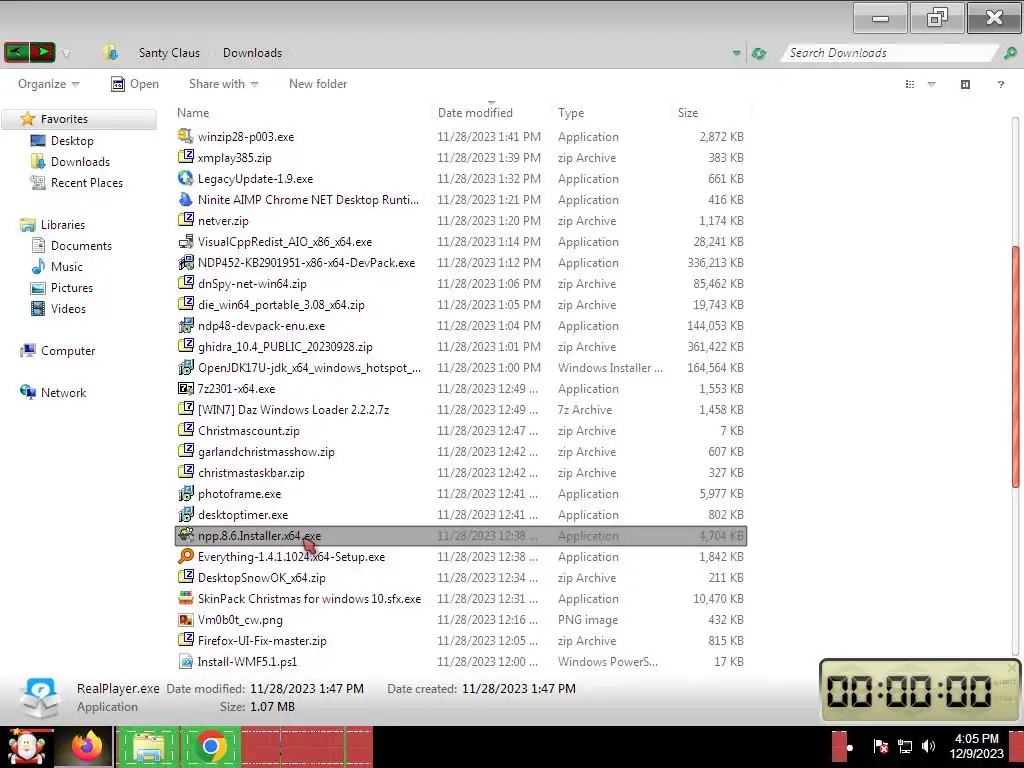Select NDP452-KB2901951 DevPack file icon
Screen dimensions: 1024x768
[185, 262]
